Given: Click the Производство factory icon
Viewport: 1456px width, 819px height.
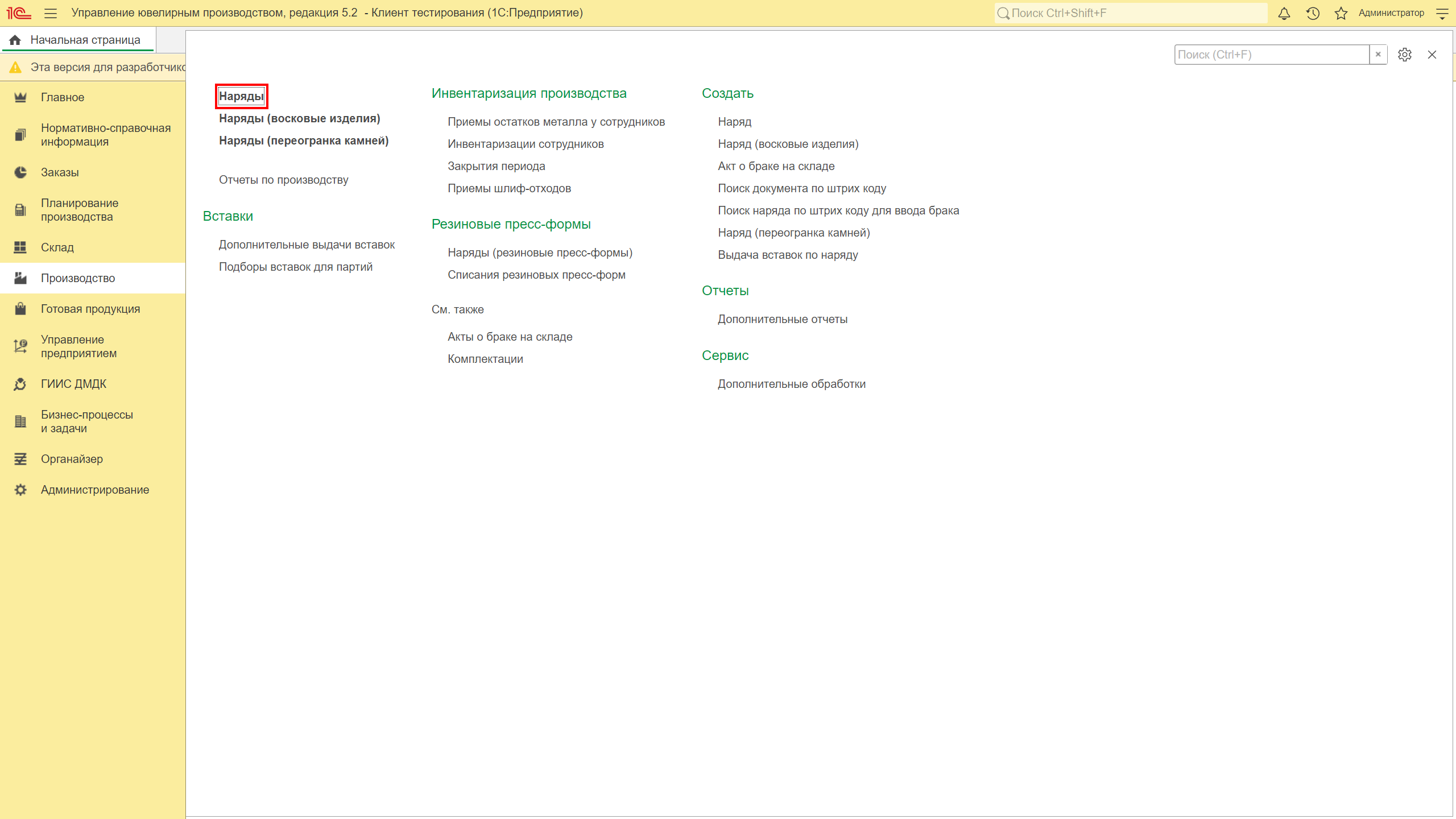Looking at the screenshot, I should tap(20, 278).
